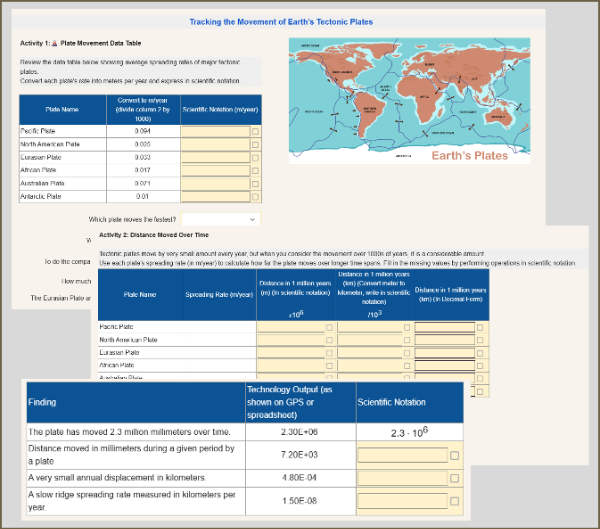Toggle the checkbox beside Pacific Plate notation field
This screenshot has height=529, width=600.
[x=255, y=131]
